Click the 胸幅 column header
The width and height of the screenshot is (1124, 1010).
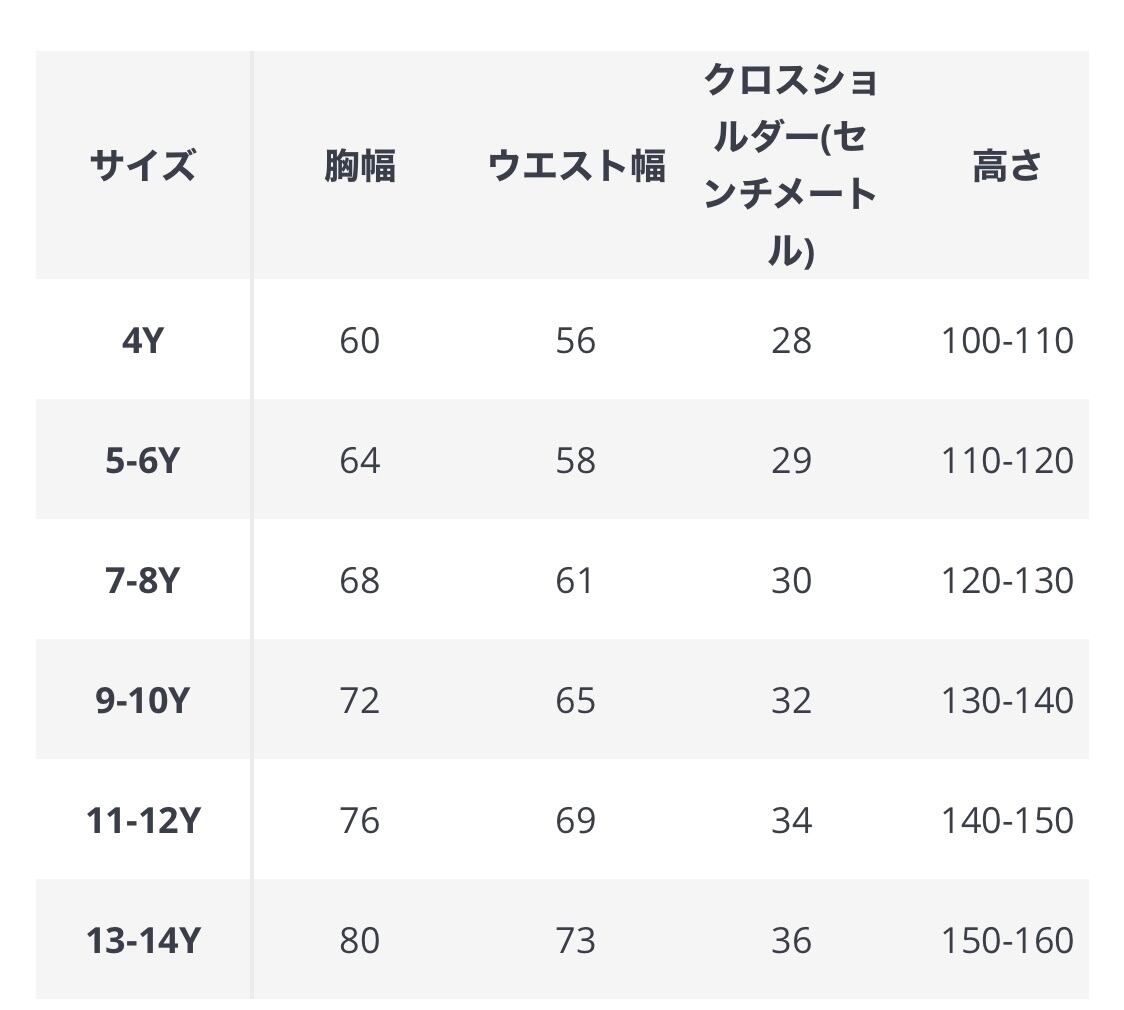(360, 165)
